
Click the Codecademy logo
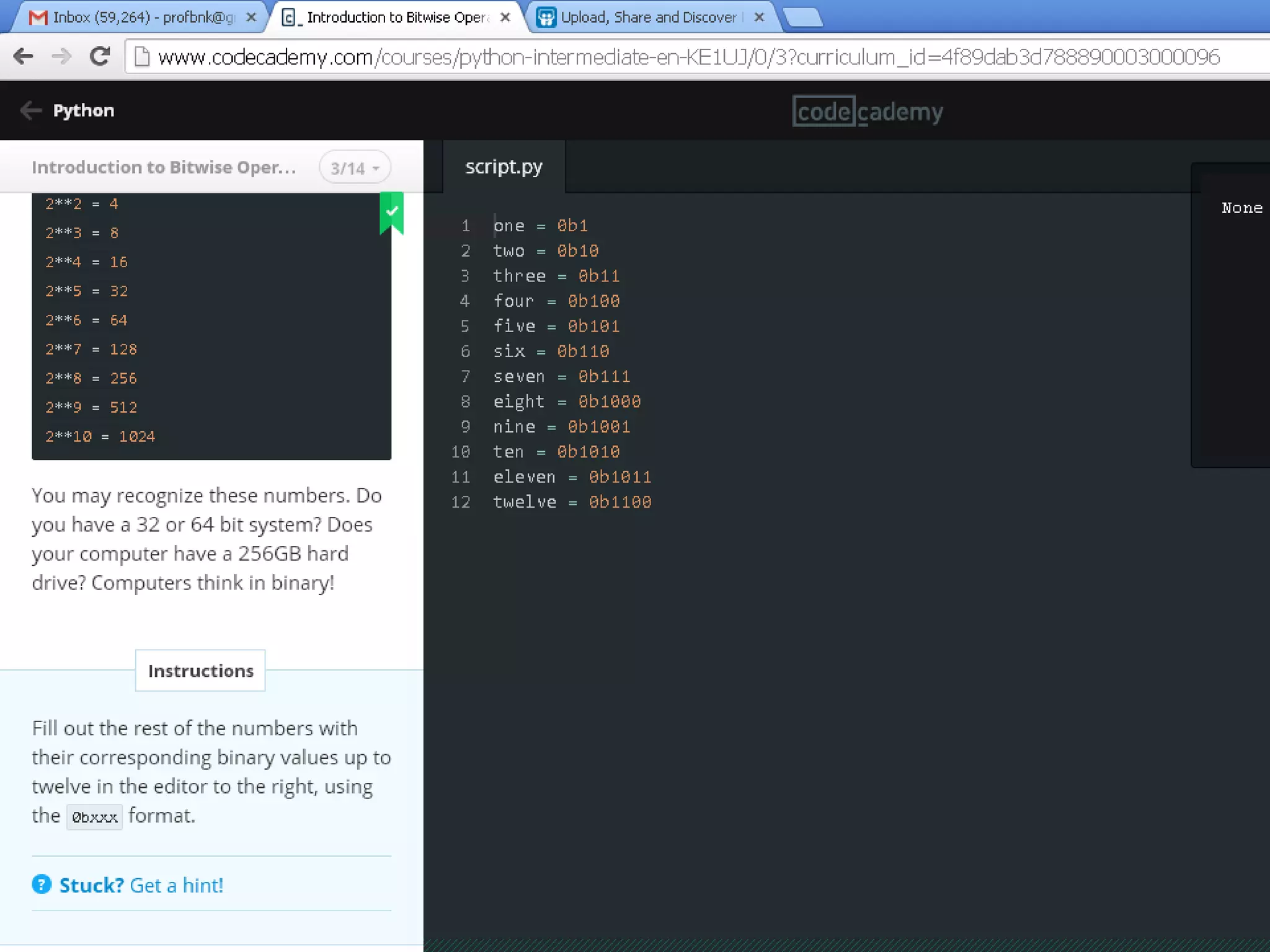tap(868, 112)
